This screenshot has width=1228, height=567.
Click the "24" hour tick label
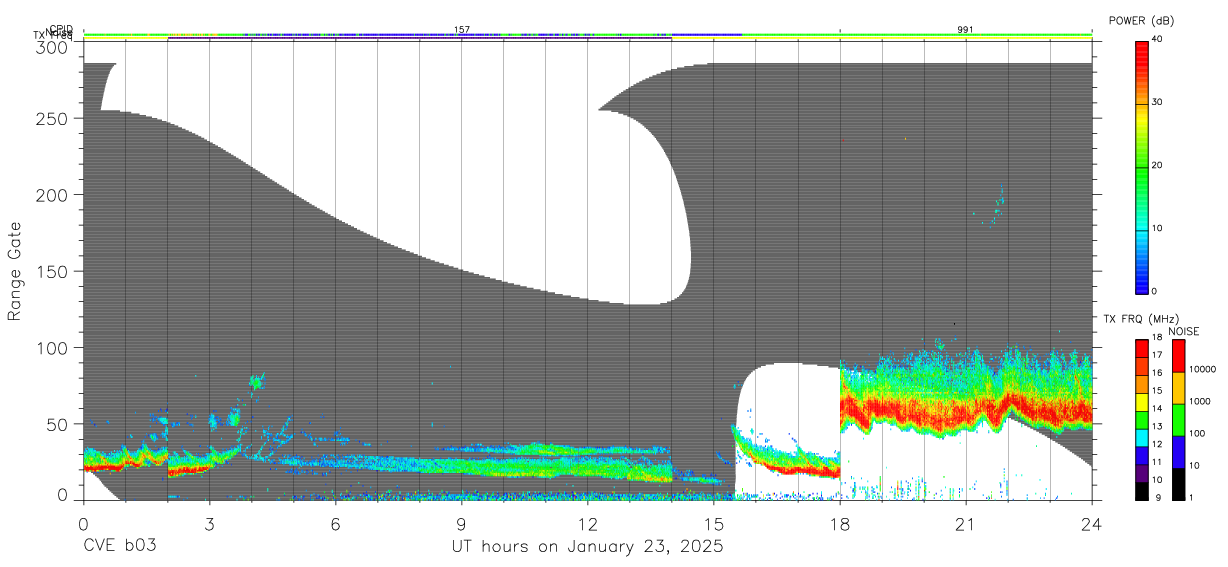coord(1091,523)
